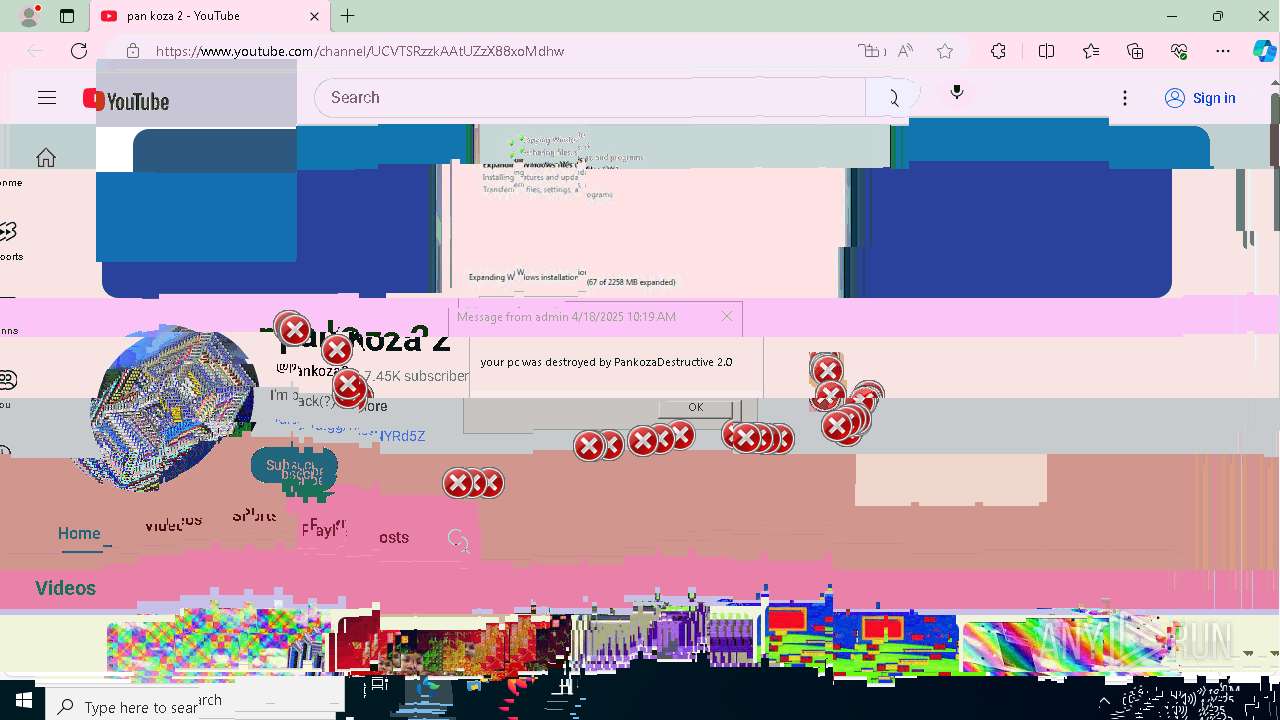This screenshot has height=720, width=1280.
Task: Click the channel search magnifier icon
Action: [x=459, y=540]
